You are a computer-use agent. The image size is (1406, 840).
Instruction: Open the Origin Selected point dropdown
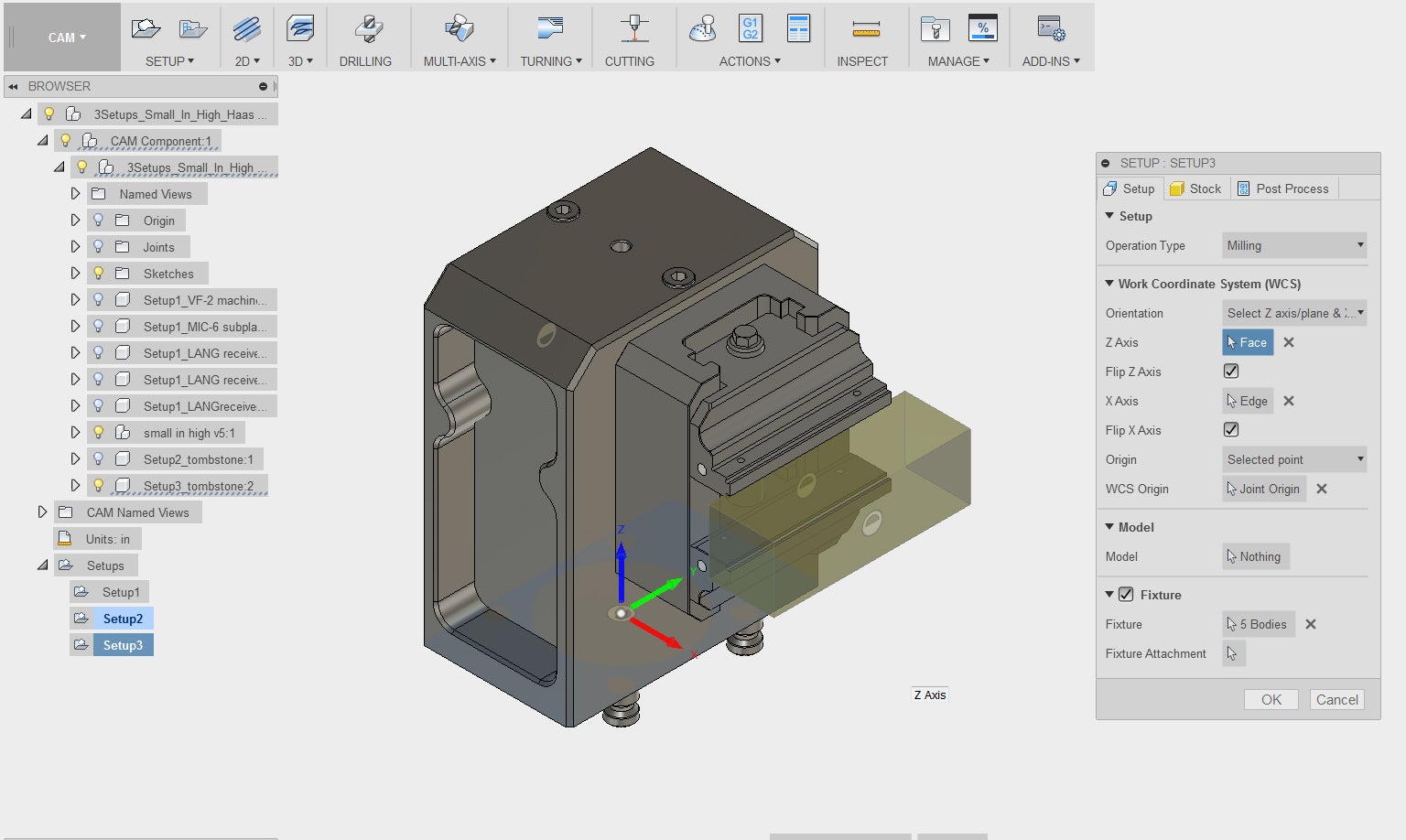[x=1293, y=459]
